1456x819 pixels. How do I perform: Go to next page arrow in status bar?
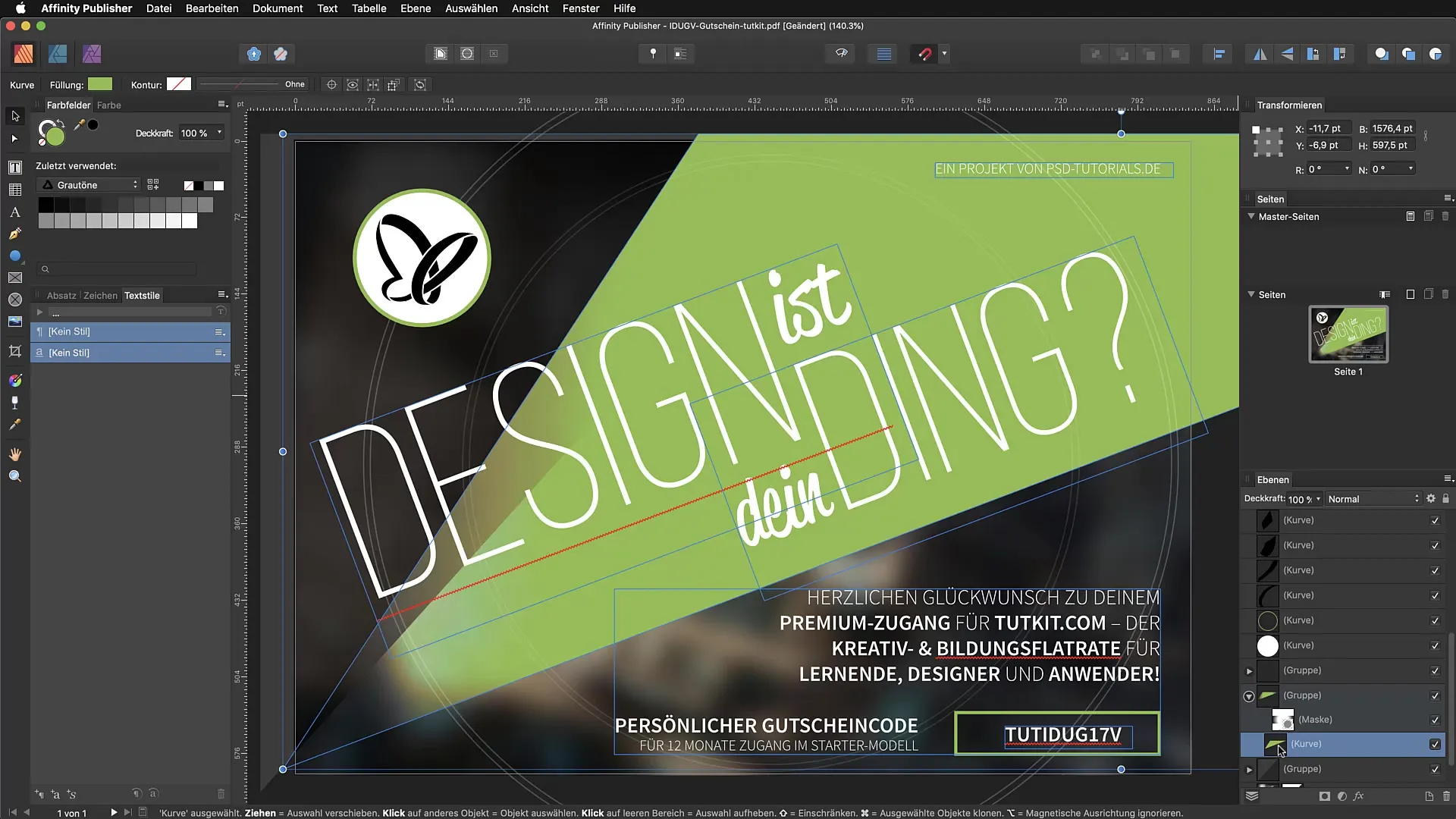click(x=113, y=812)
